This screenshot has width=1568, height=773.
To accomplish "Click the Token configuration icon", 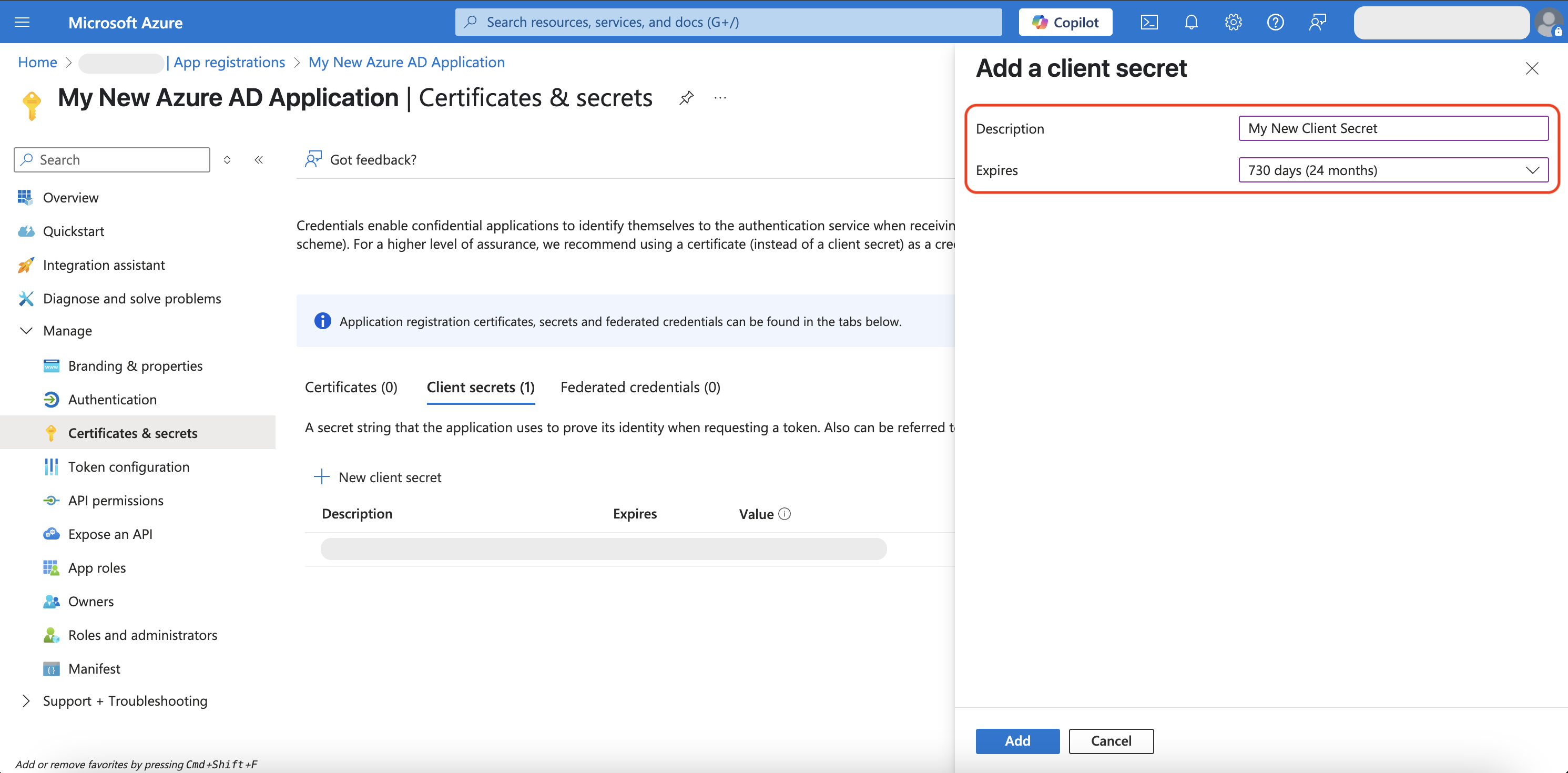I will (51, 467).
